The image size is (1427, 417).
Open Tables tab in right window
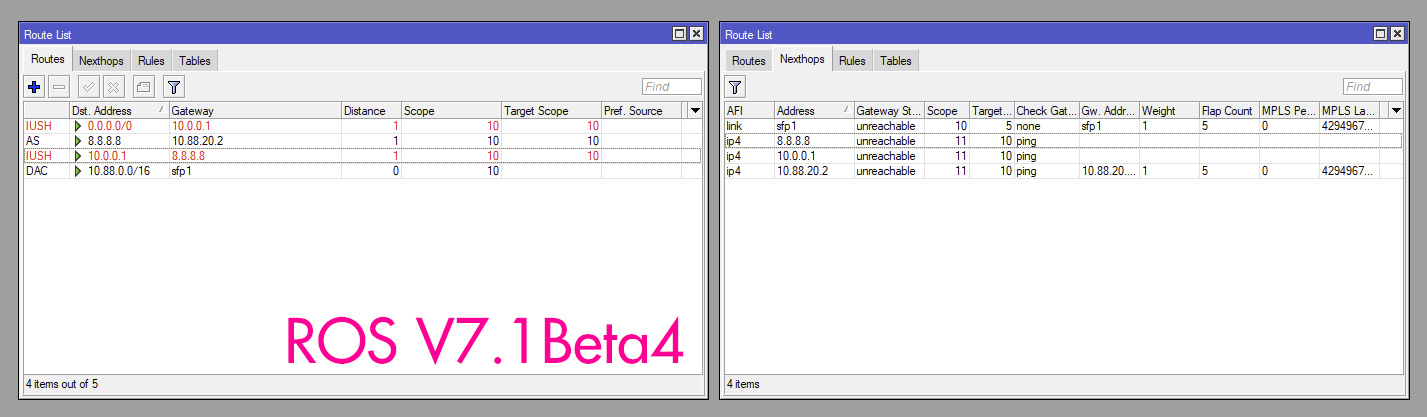896,61
